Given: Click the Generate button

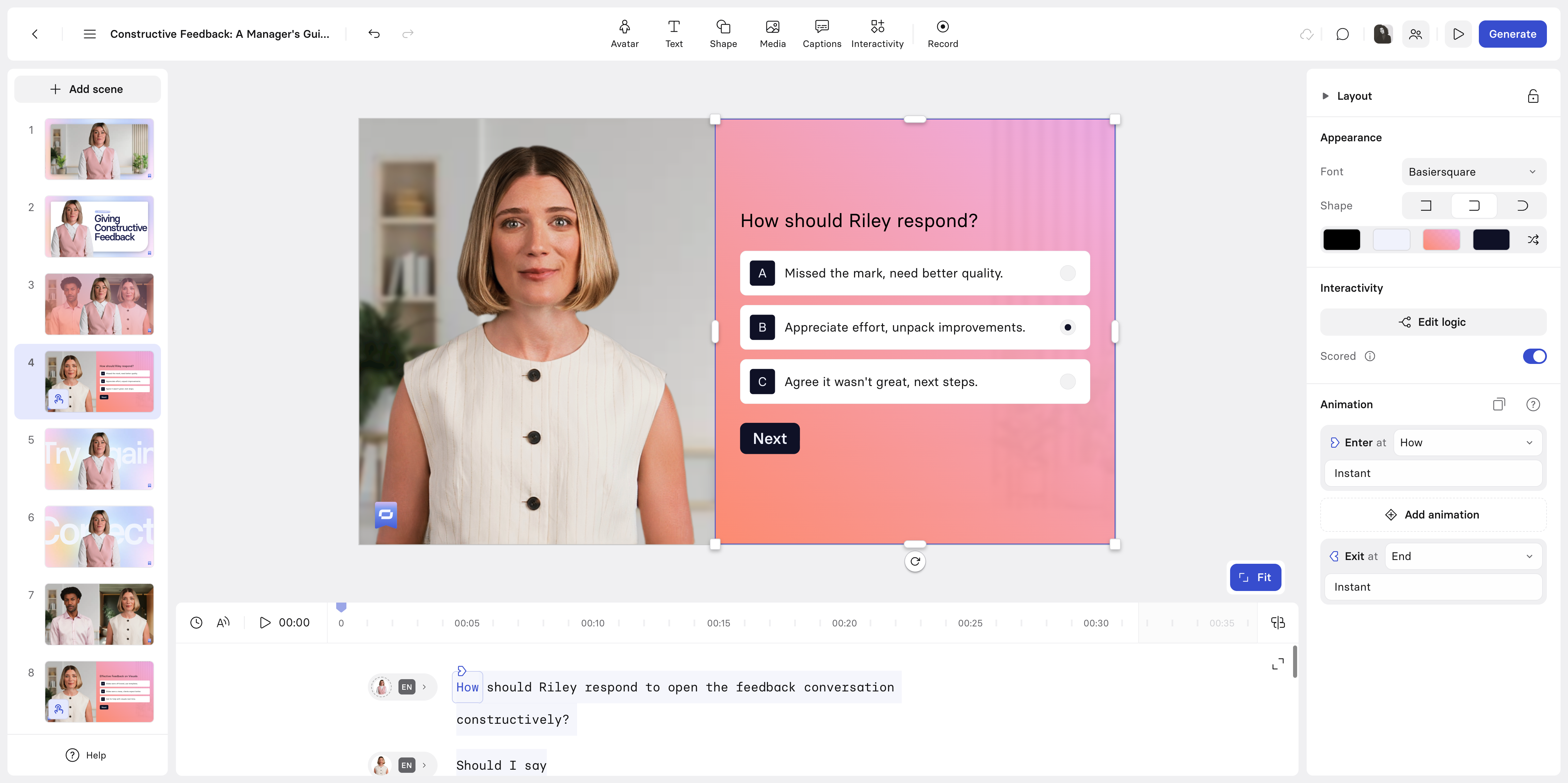Looking at the screenshot, I should 1512,34.
